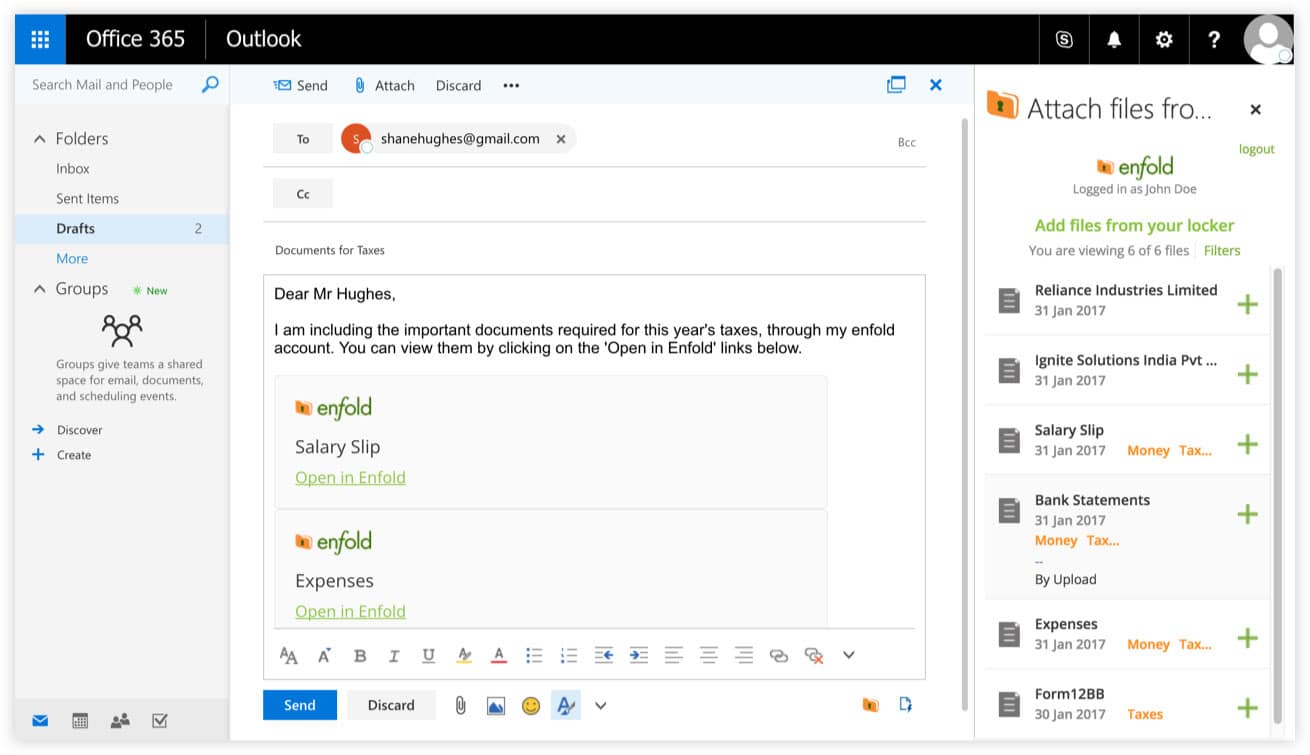The height and width of the screenshot is (755, 1310).
Task: Open the Skype icon in the top bar
Action: pyautogui.click(x=1063, y=39)
